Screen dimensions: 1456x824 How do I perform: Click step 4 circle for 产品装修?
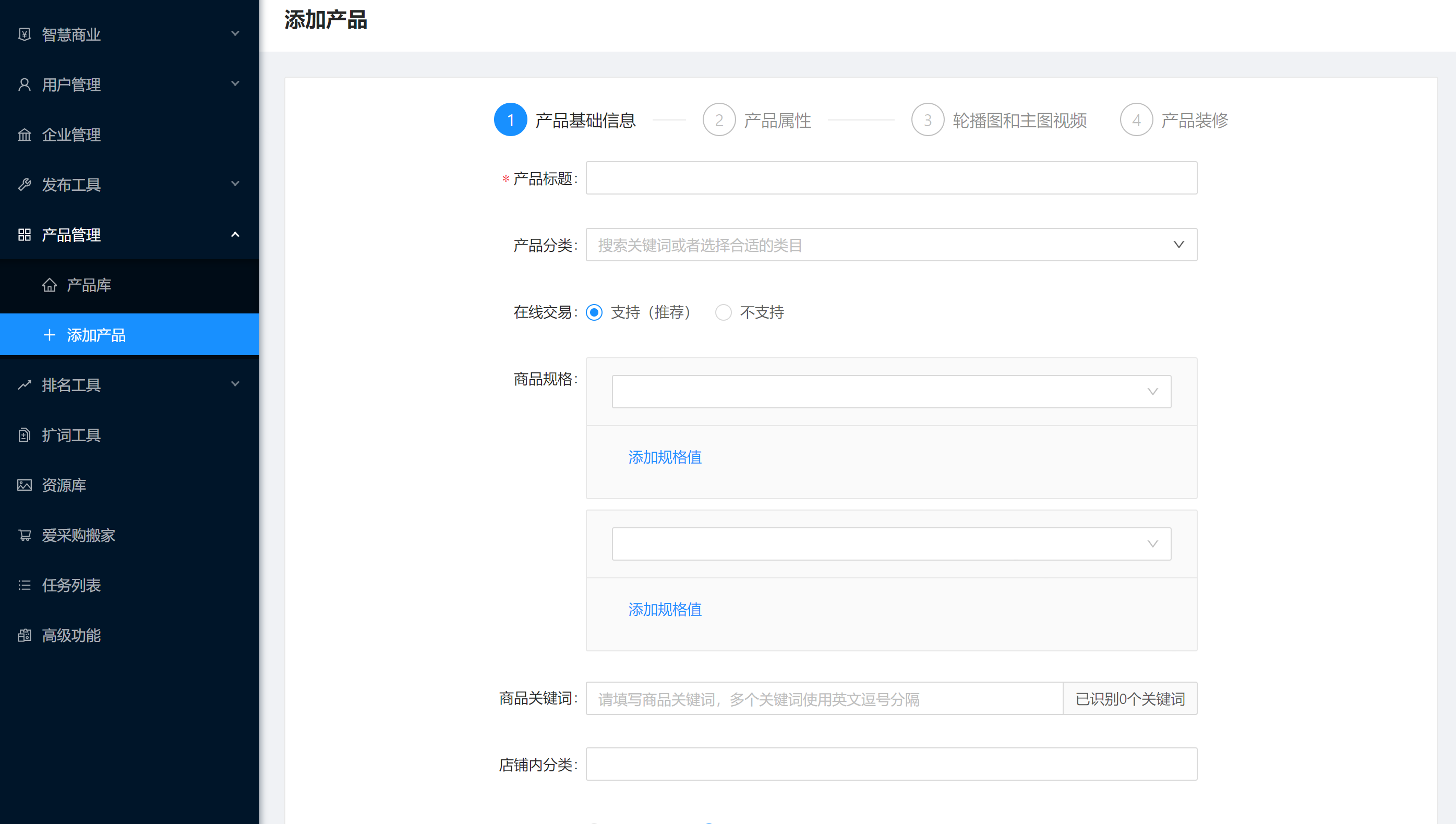pos(1136,120)
